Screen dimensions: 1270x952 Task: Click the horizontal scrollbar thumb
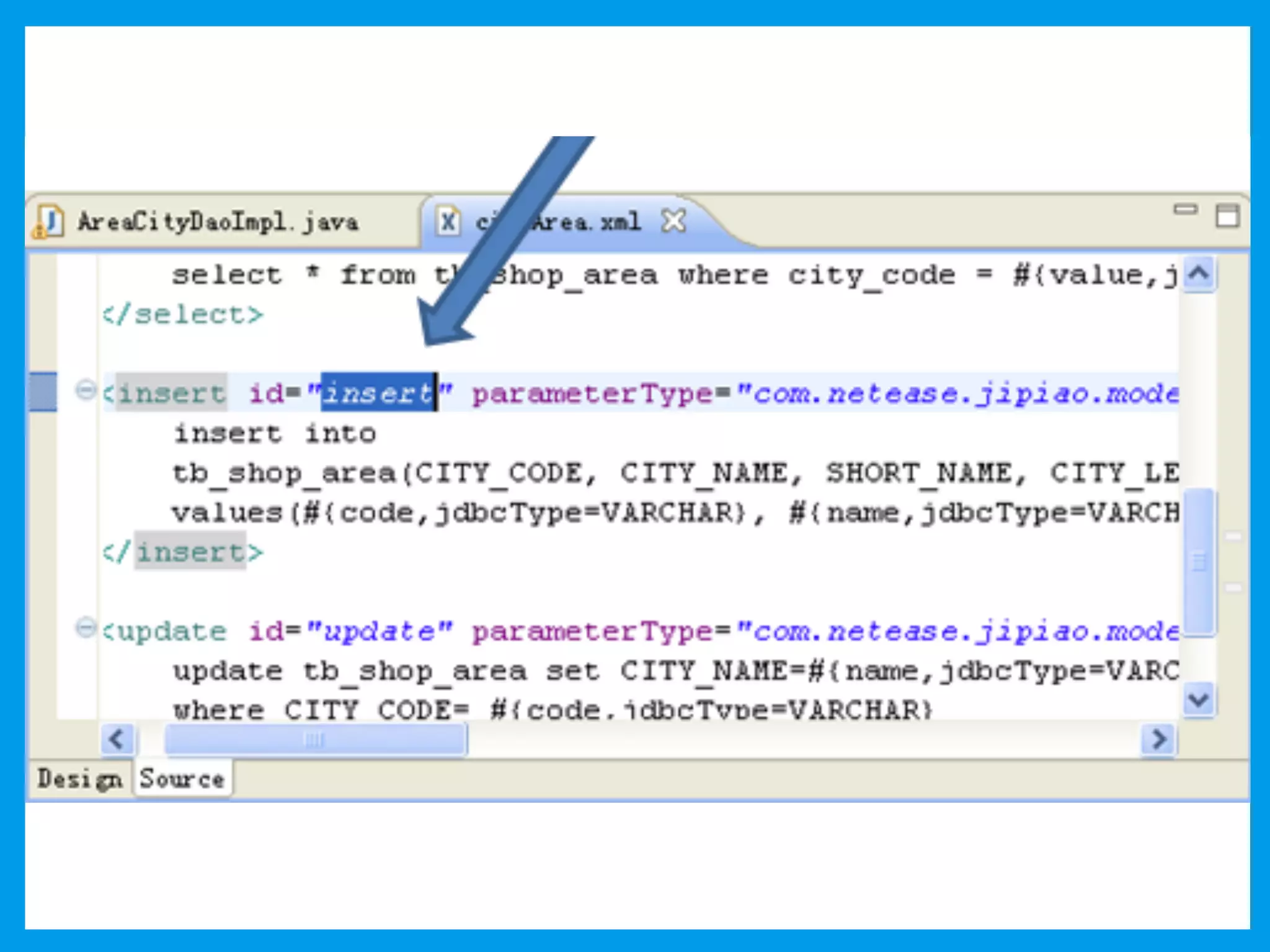(x=315, y=739)
